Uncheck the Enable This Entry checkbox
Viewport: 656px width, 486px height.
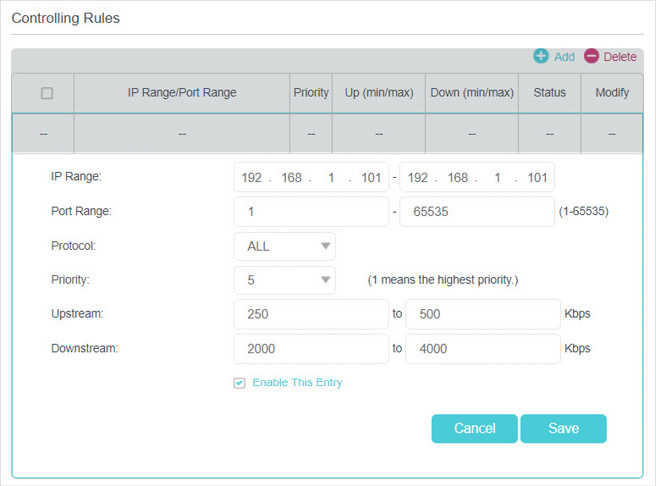pyautogui.click(x=239, y=383)
